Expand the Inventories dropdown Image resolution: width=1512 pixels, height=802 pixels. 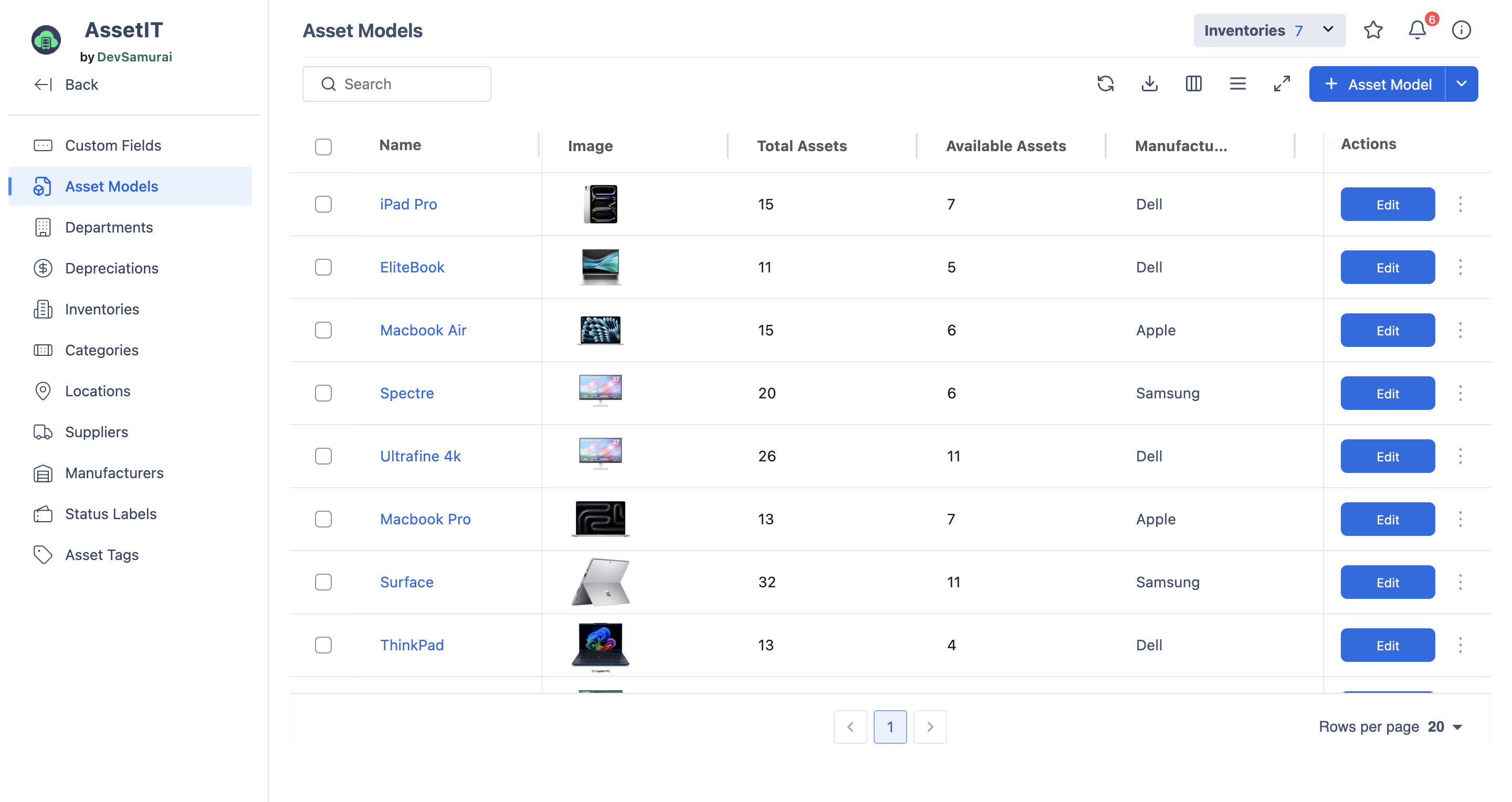click(1269, 30)
